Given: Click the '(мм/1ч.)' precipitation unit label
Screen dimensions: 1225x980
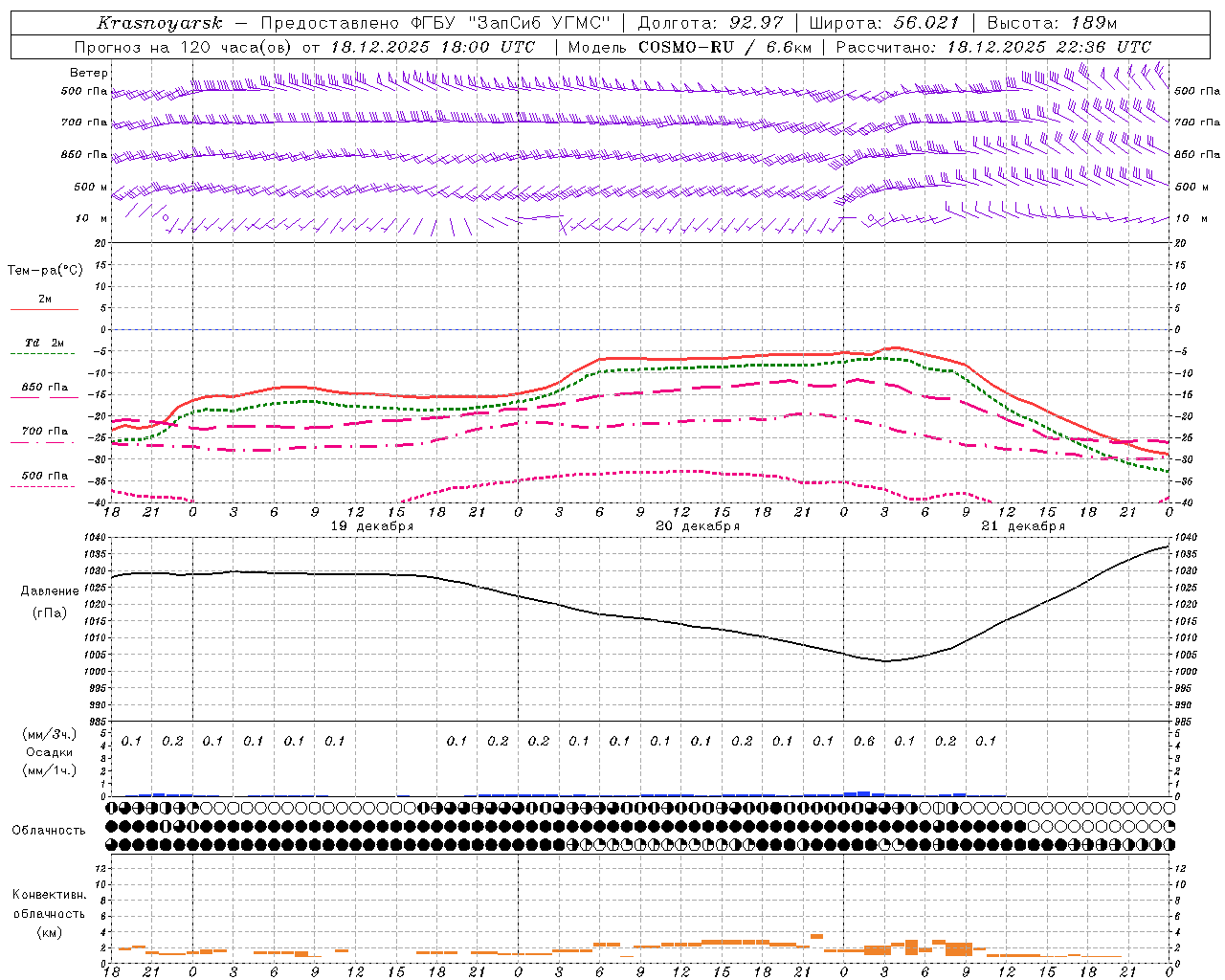Looking at the screenshot, I should coord(49,770).
